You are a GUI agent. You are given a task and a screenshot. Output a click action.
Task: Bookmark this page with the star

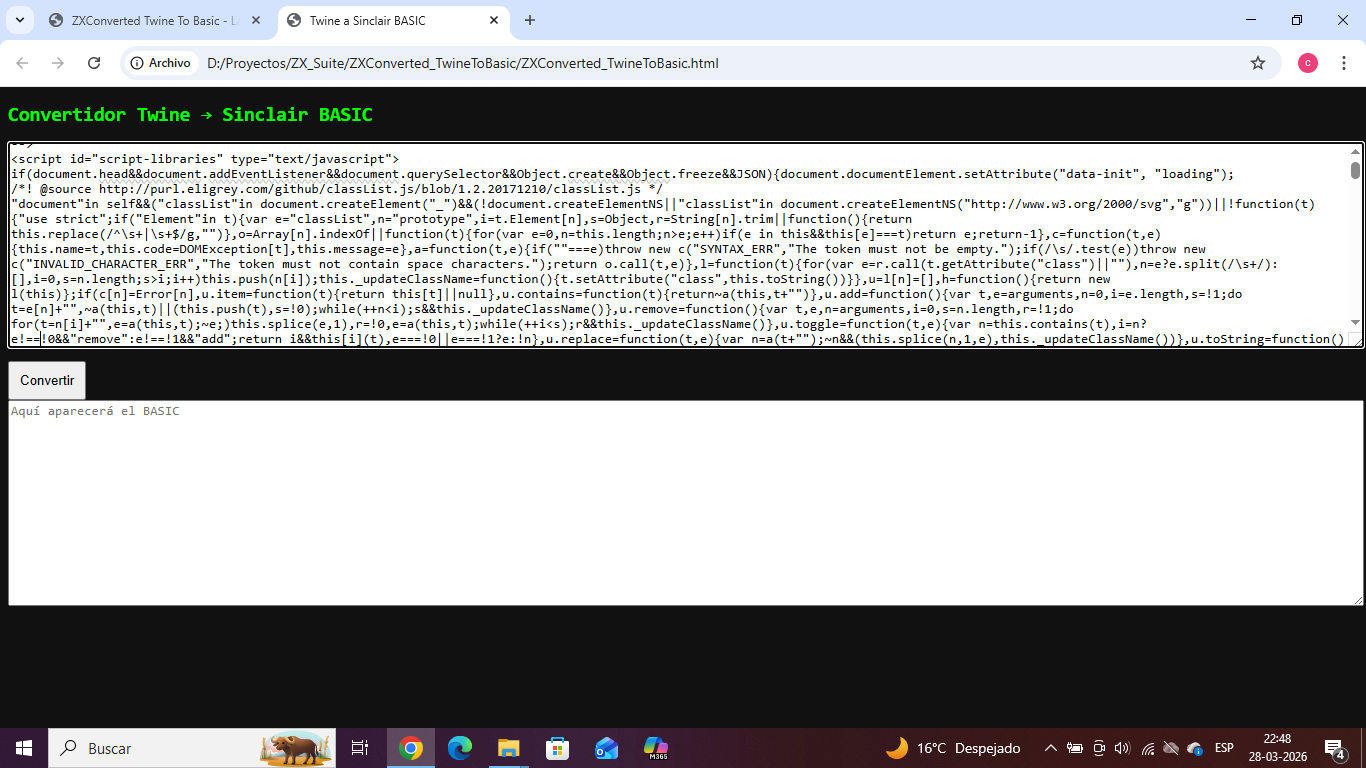click(1258, 63)
